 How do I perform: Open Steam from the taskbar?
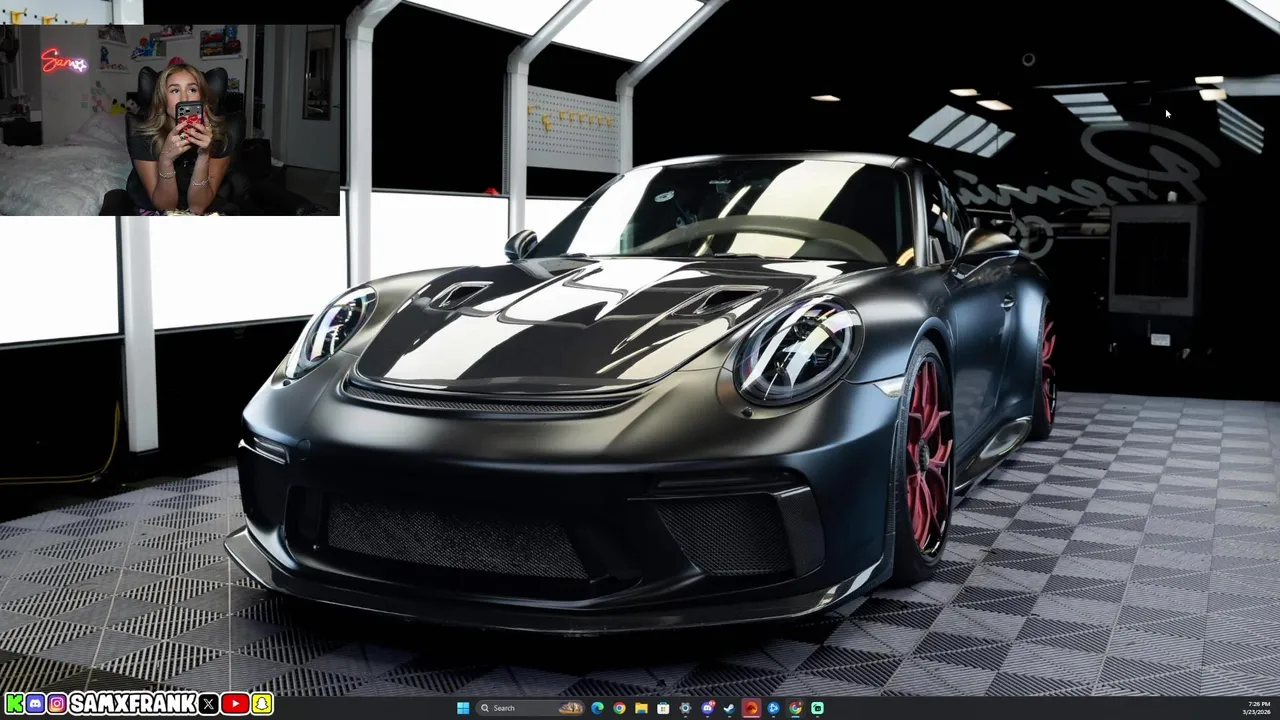point(729,708)
